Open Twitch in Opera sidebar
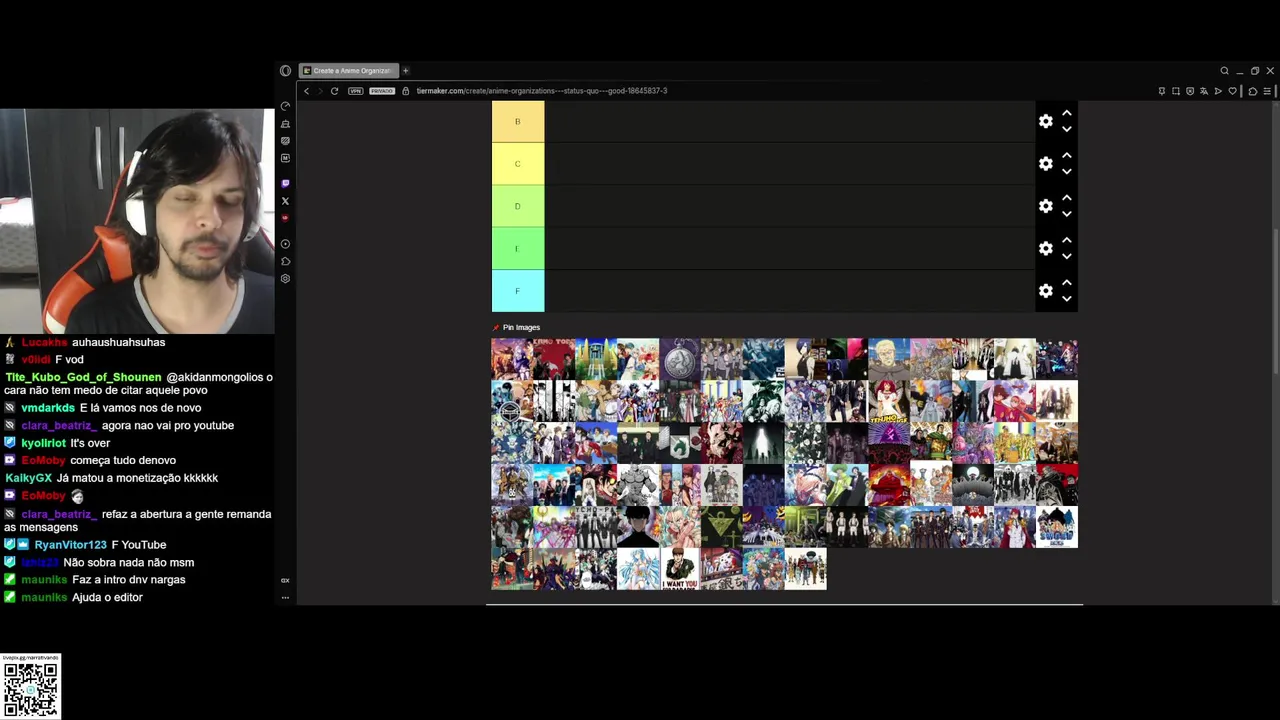1280x720 pixels. 285,183
